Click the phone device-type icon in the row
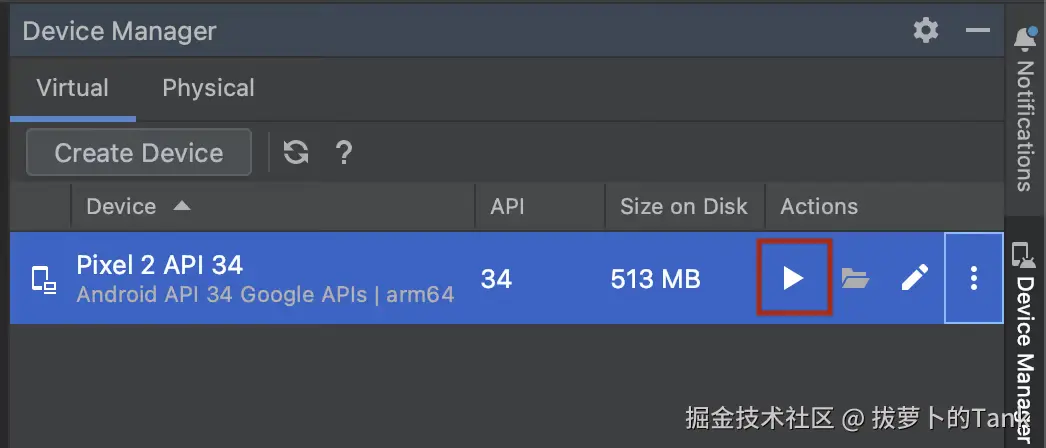The image size is (1046, 448). [44, 279]
